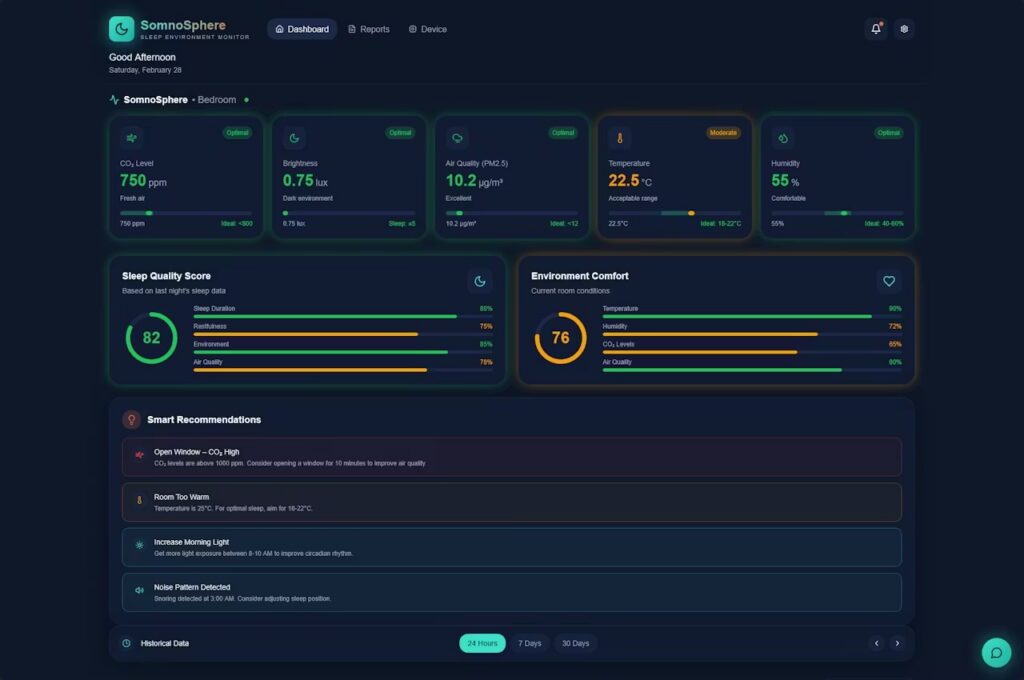Click the Humidity droplet icon

tap(783, 138)
